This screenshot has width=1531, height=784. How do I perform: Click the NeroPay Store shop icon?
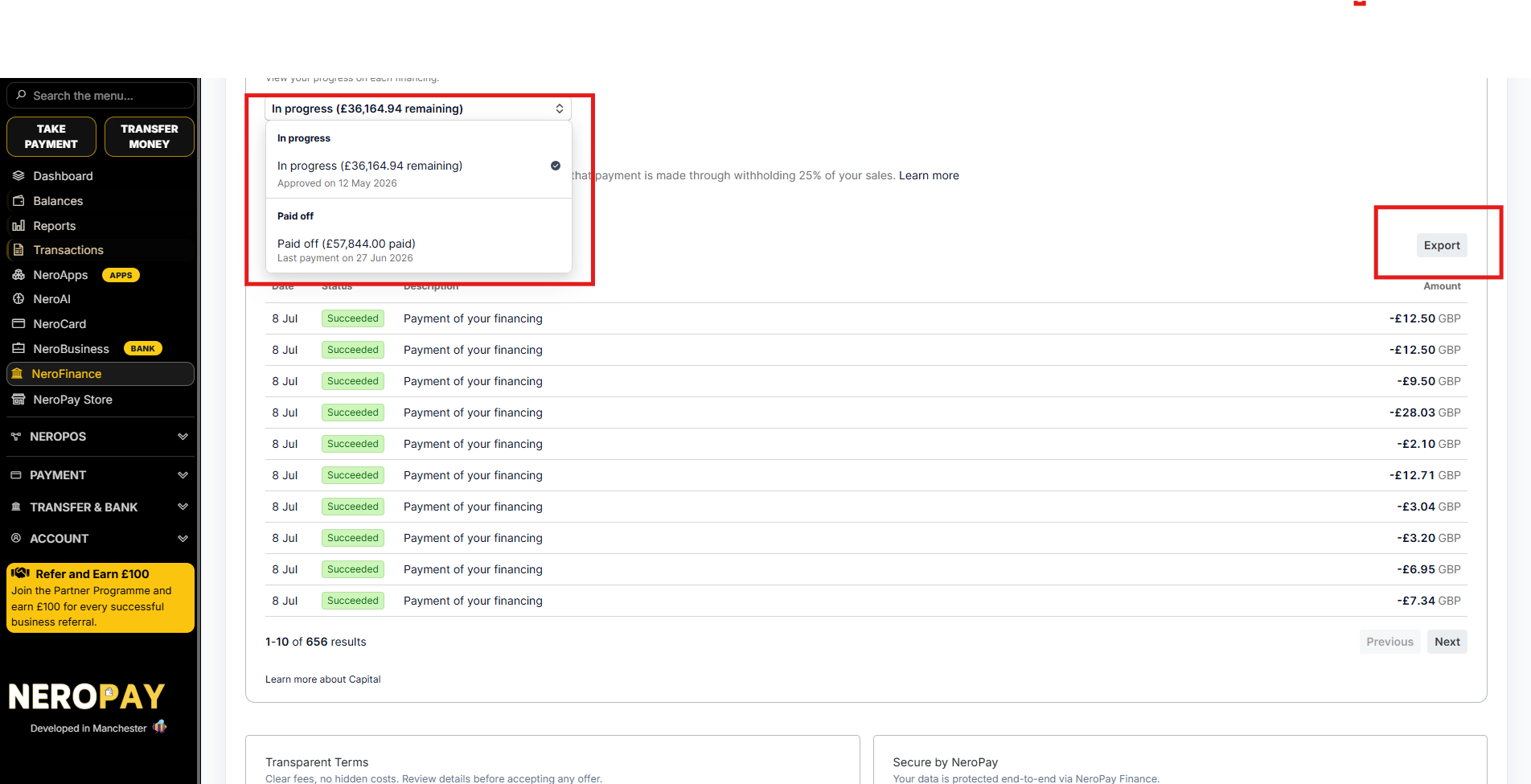(18, 399)
